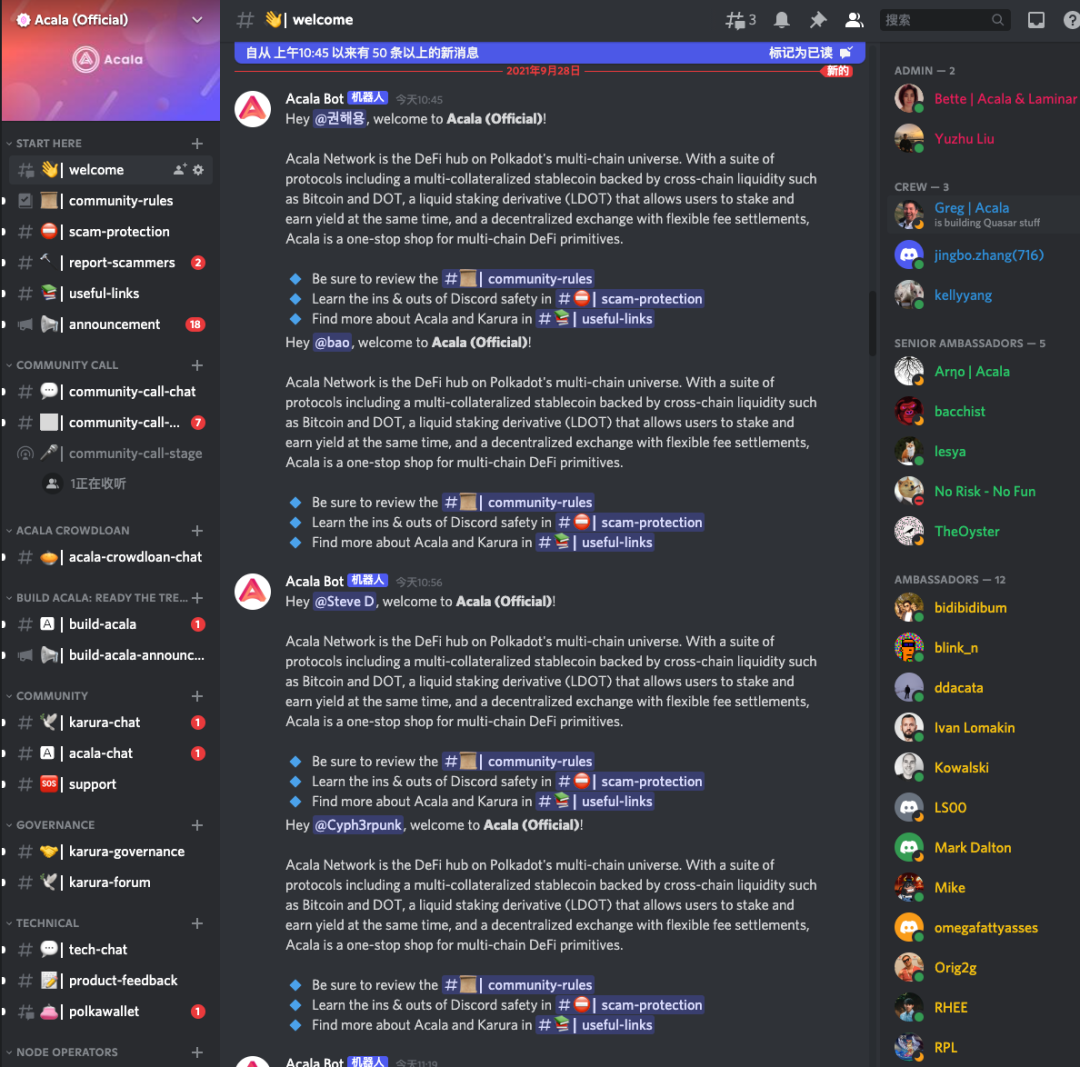Follow the scam-protection link in first message
Image resolution: width=1080 pixels, height=1067 pixels.
[x=630, y=299]
